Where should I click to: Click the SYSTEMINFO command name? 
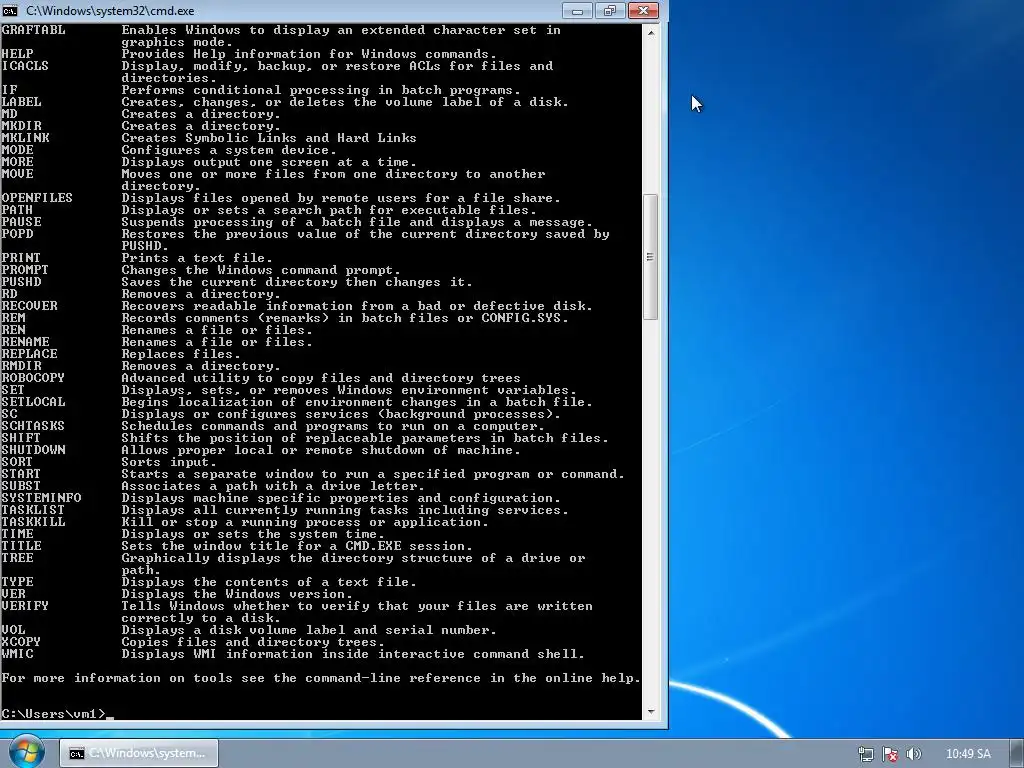pyautogui.click(x=41, y=498)
